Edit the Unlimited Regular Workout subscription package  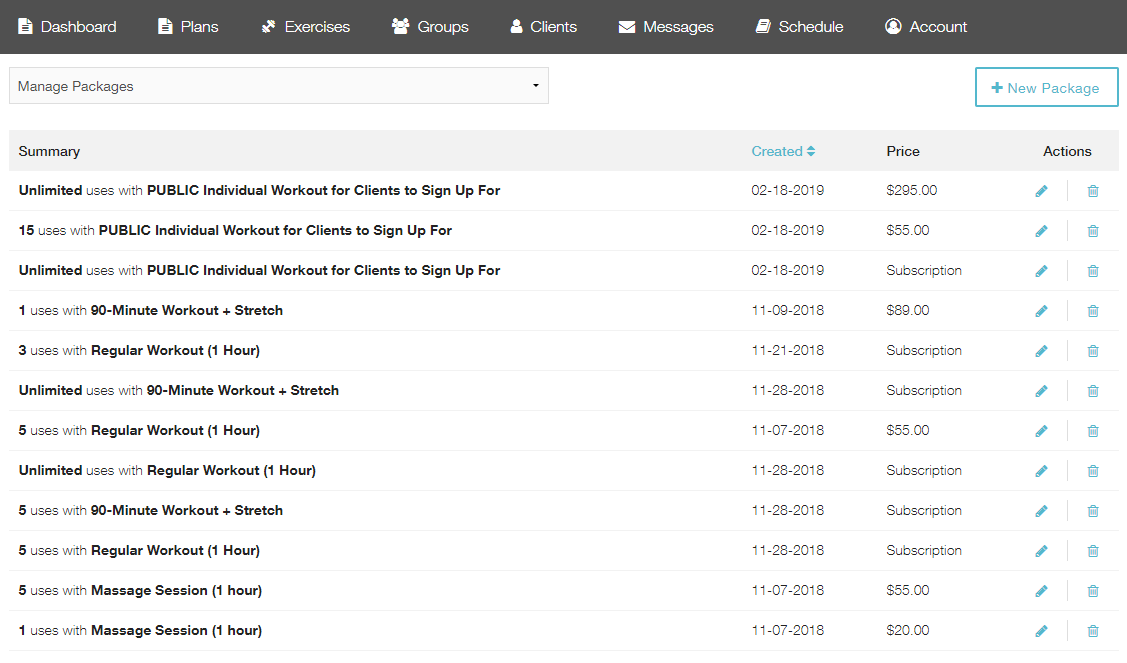(x=1041, y=471)
